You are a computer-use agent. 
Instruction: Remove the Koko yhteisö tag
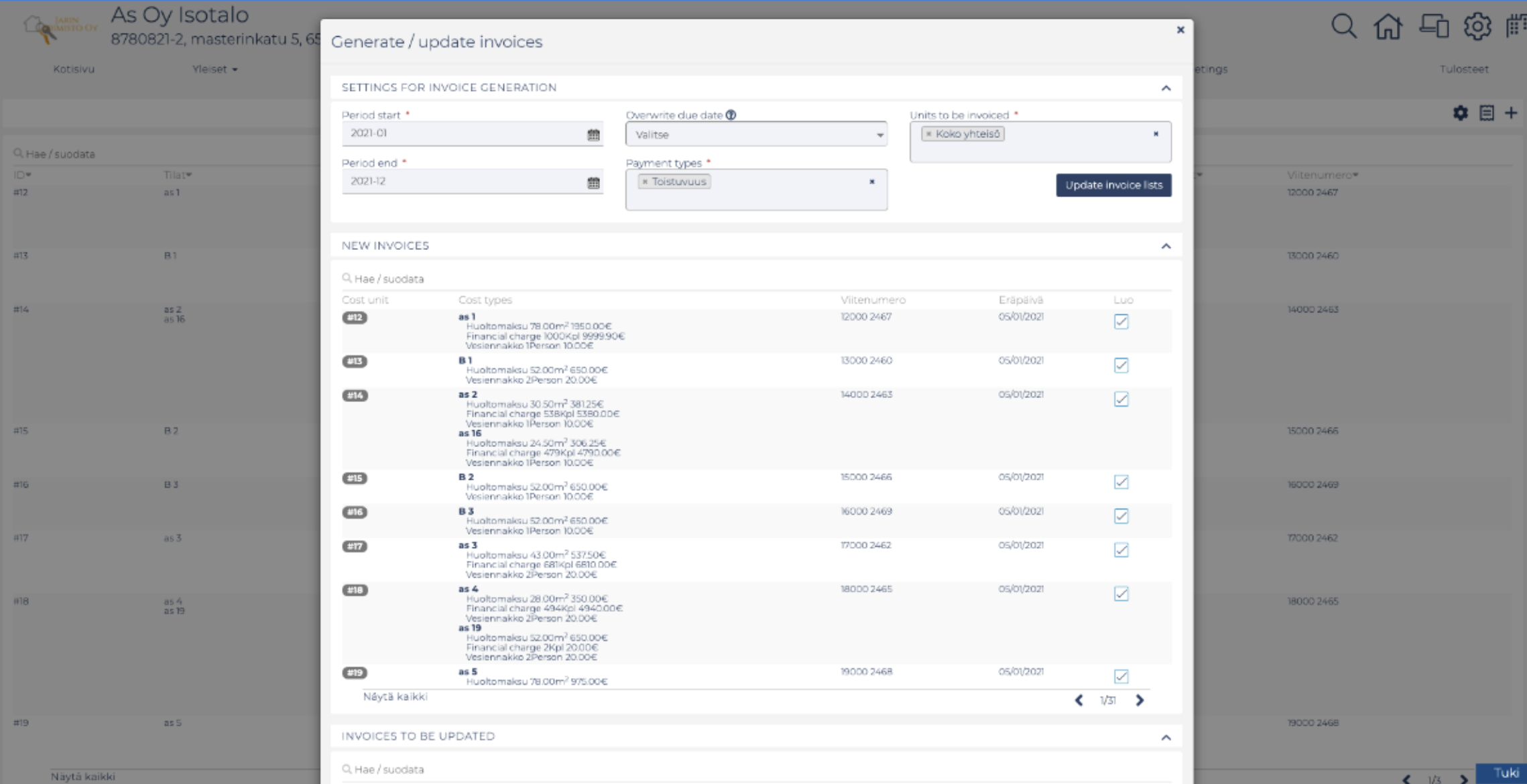tap(928, 134)
